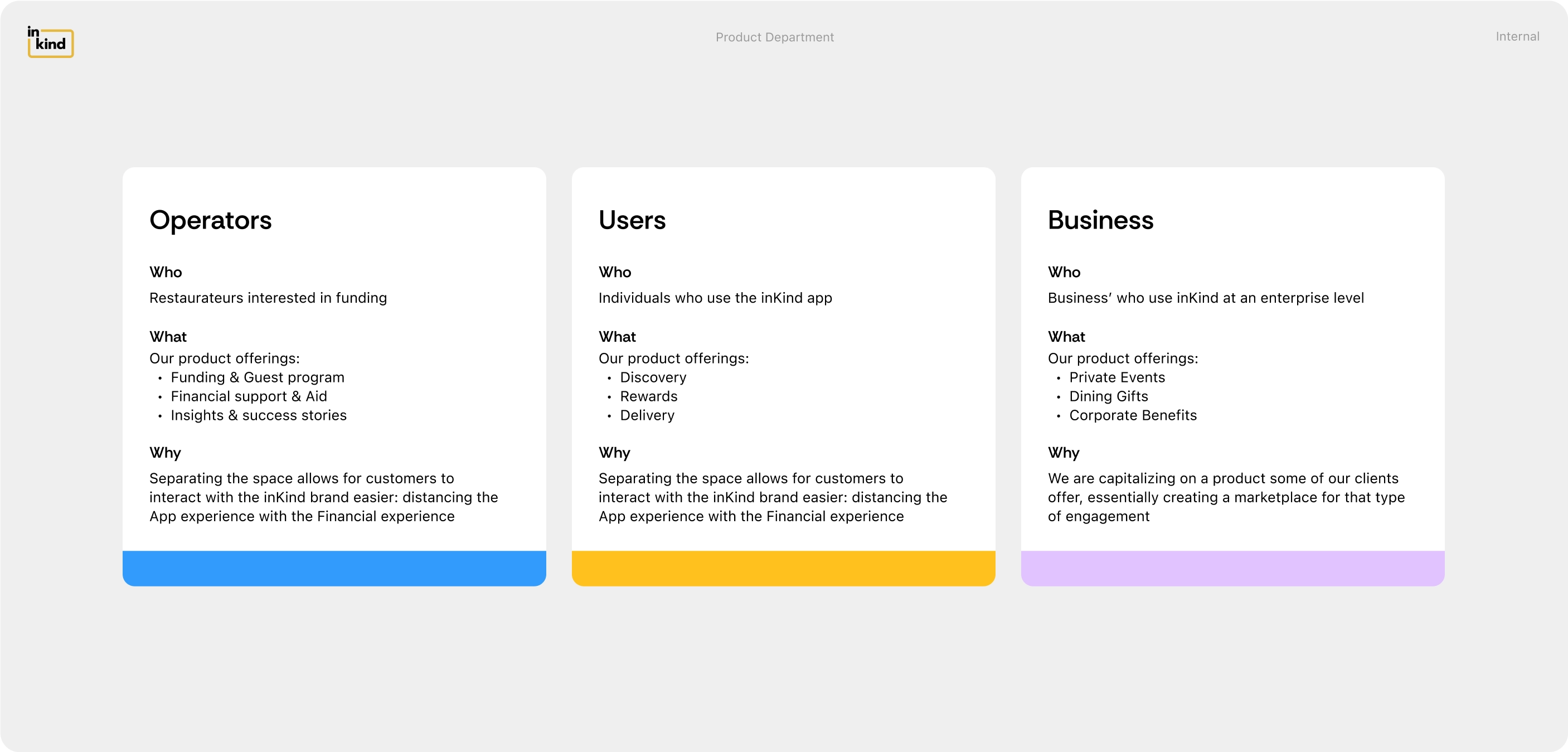Click the Private Events bullet
The height and width of the screenshot is (752, 1568).
coord(1116,377)
